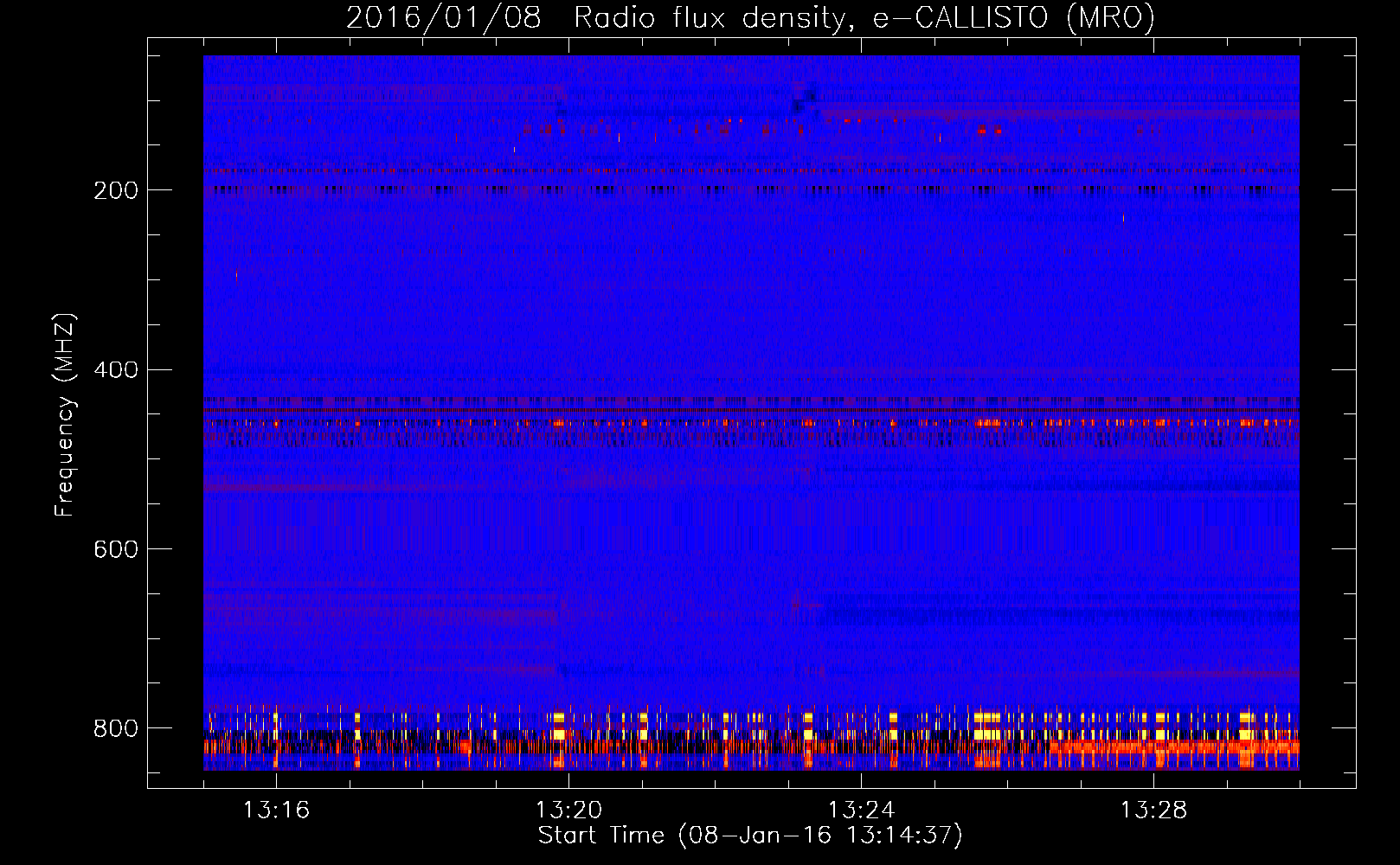The width and height of the screenshot is (1400, 865).
Task: Click the plot title text '2016/01/08 Radio flux density, e-CALLISTO (MRO)'
Action: click(x=750, y=17)
